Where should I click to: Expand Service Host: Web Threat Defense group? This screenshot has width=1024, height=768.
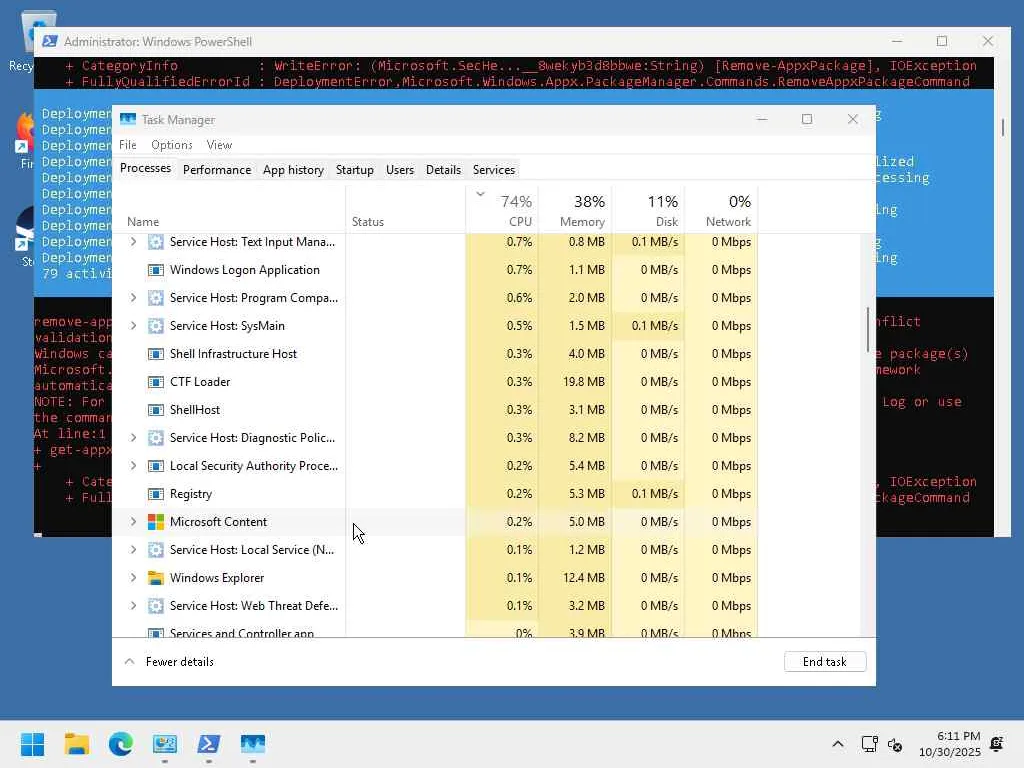[133, 607]
